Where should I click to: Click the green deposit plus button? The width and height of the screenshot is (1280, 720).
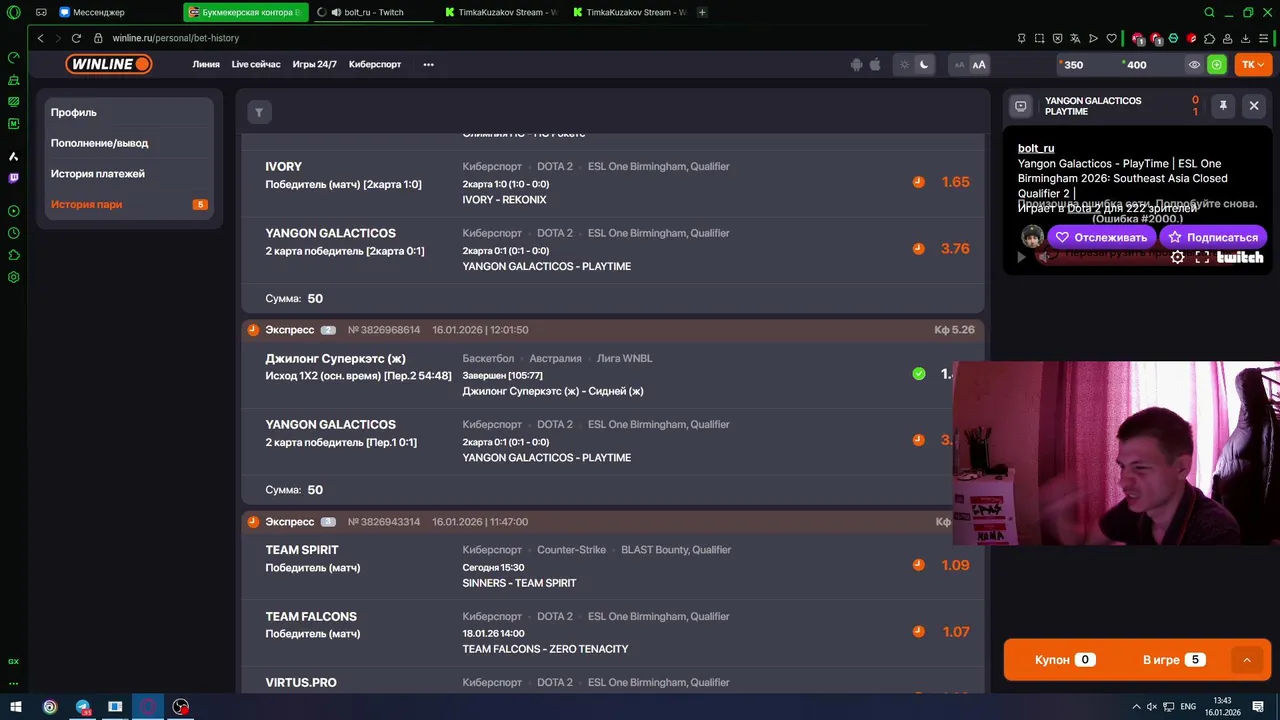[1216, 65]
